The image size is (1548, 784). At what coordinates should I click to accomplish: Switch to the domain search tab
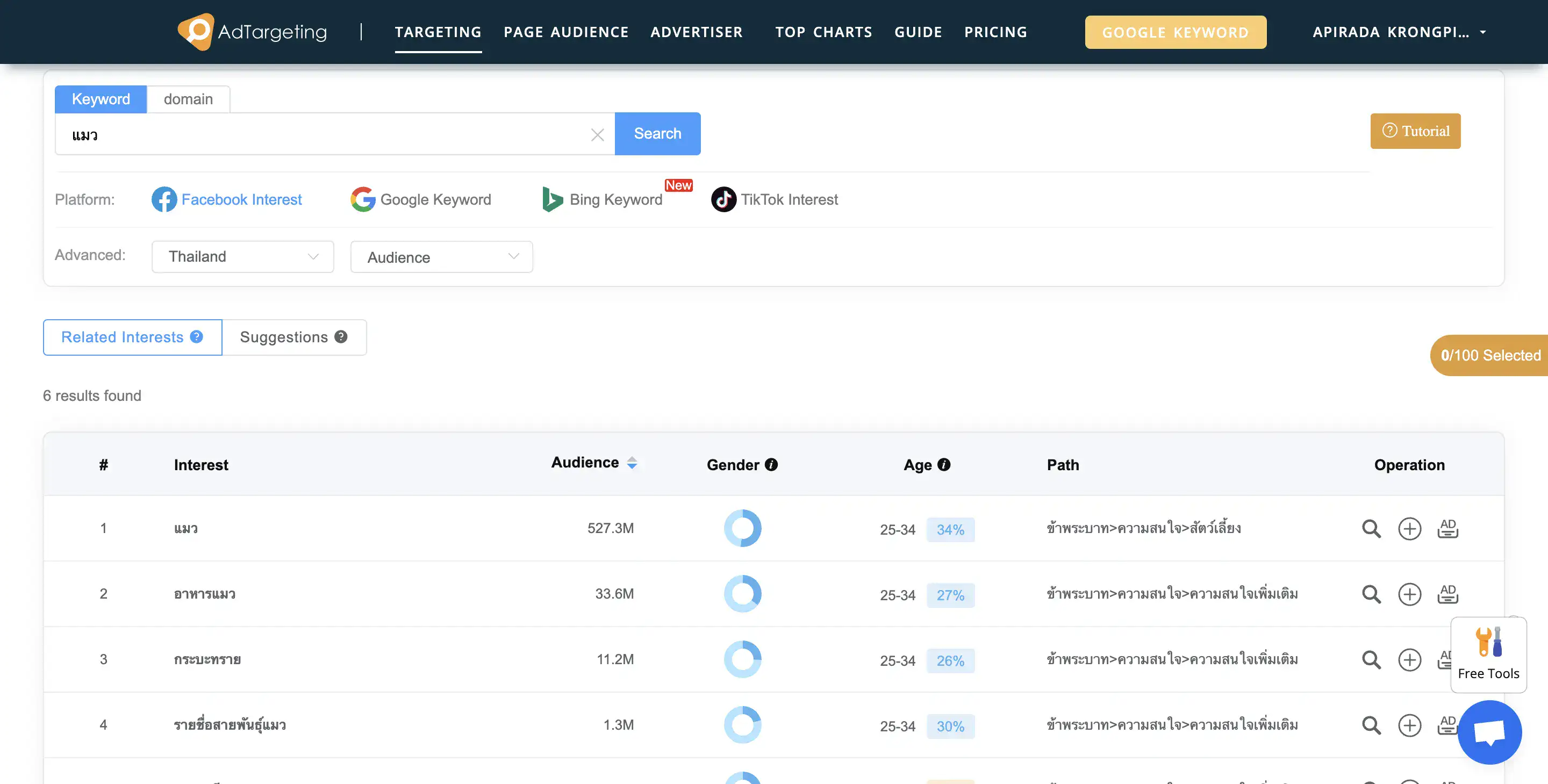click(x=188, y=99)
